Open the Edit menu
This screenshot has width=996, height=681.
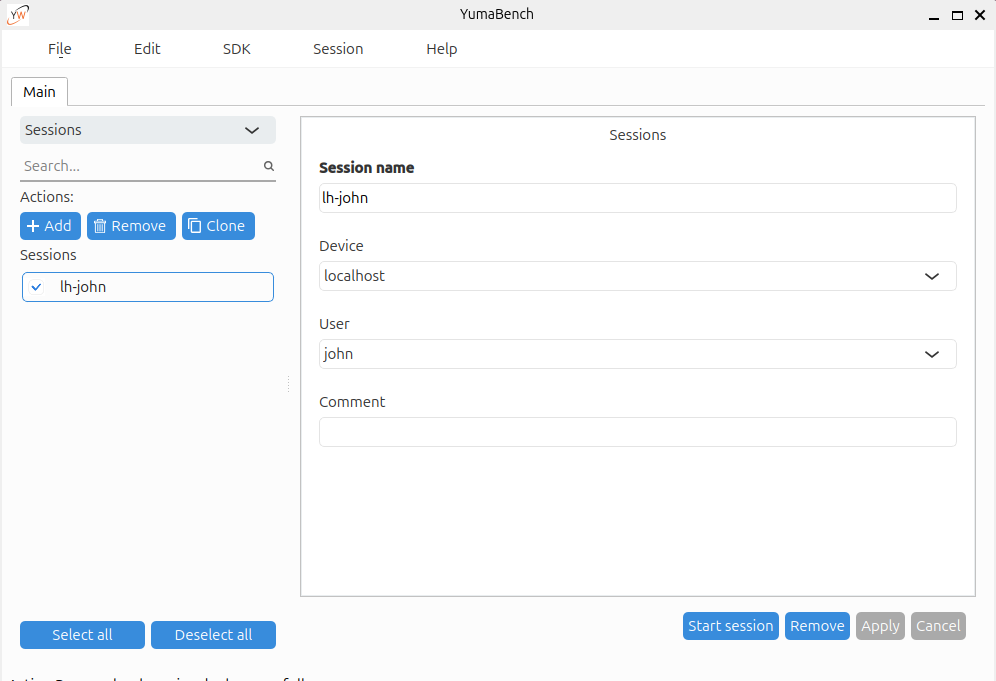tap(147, 49)
